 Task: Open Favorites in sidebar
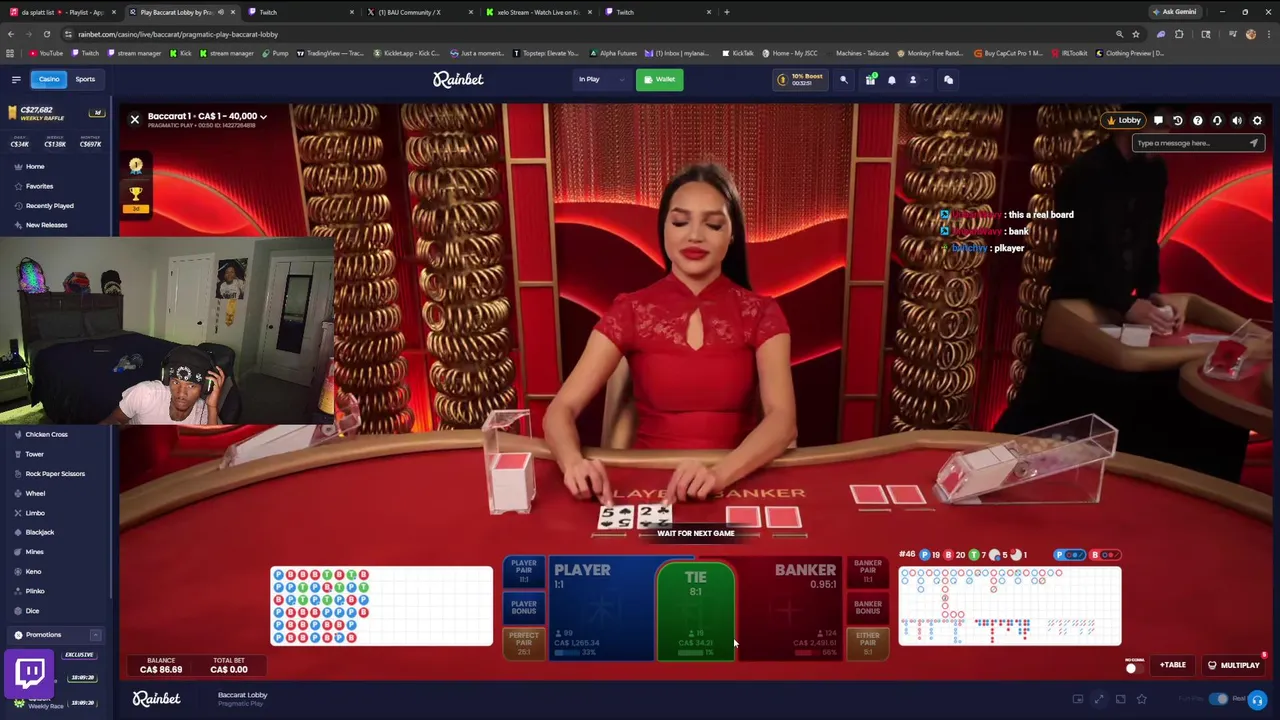[39, 186]
